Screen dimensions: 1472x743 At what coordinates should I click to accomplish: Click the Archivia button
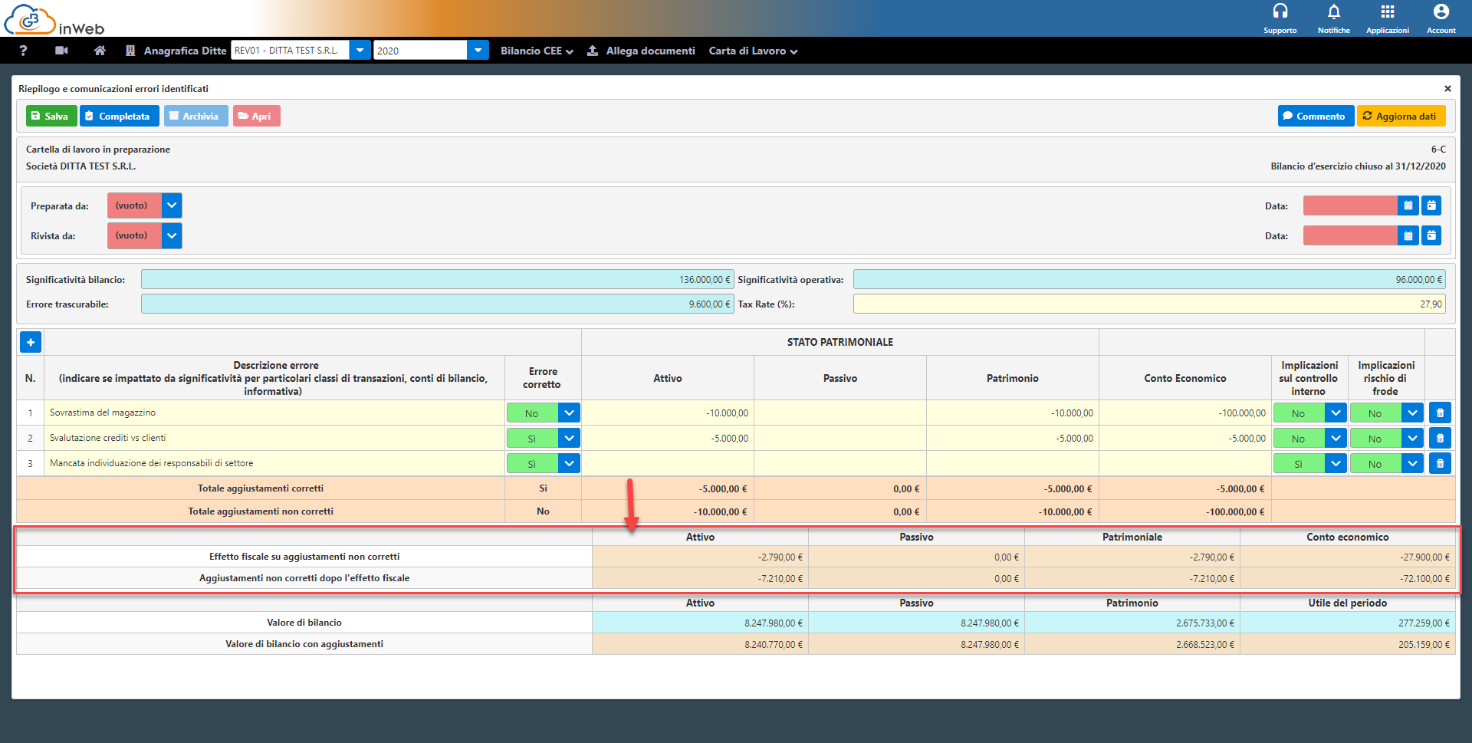pos(196,116)
